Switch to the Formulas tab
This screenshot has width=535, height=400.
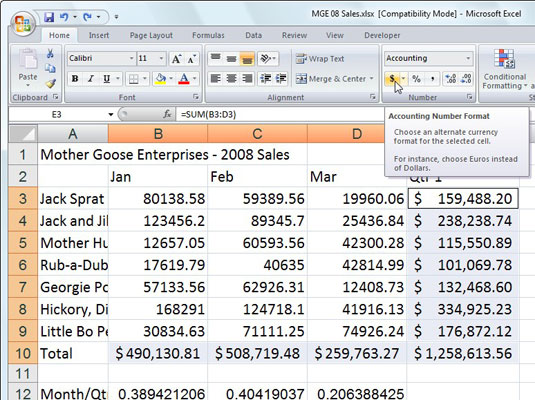[208, 35]
